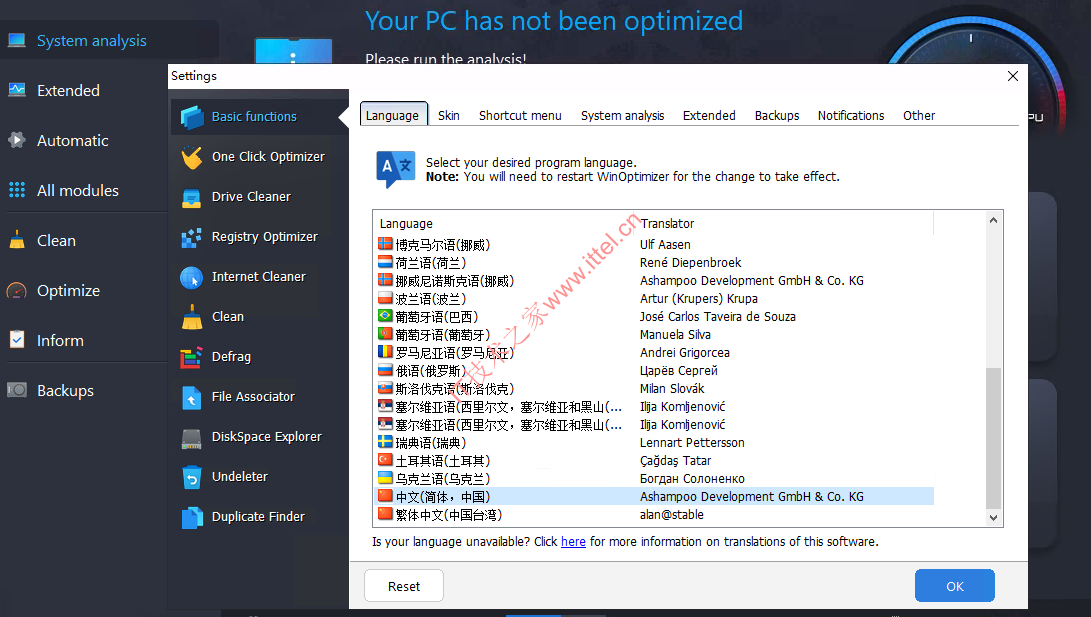
Task: Click translator name Lennart Pettersson
Action: pyautogui.click(x=692, y=442)
